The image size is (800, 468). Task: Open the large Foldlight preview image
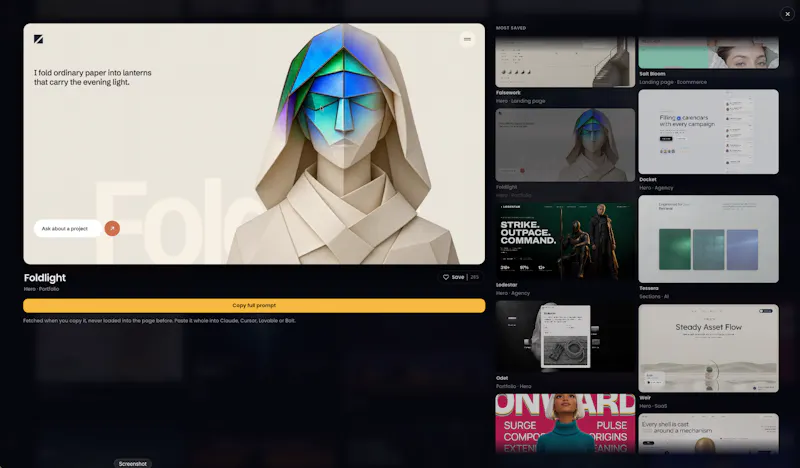[254, 143]
